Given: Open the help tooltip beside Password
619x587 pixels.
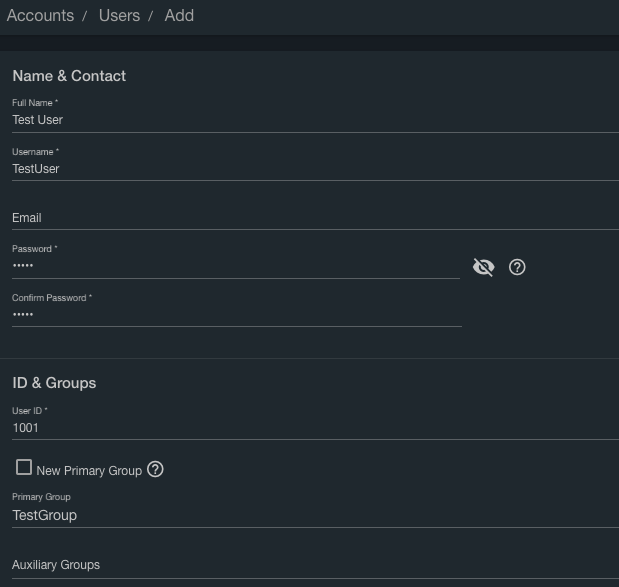Looking at the screenshot, I should click(517, 267).
